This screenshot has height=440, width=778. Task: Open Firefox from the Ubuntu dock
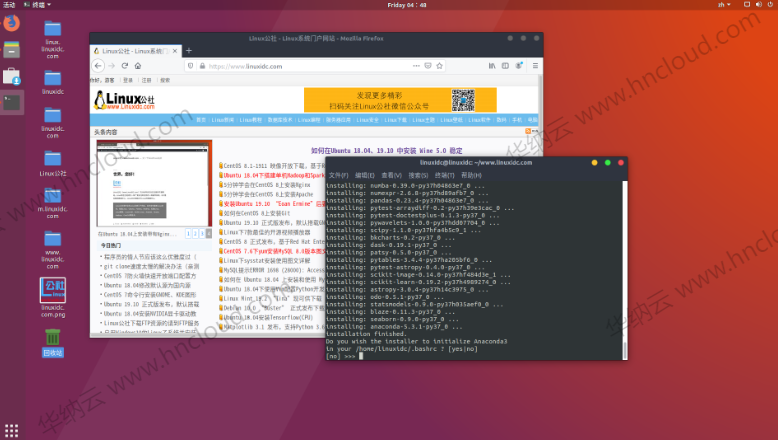pos(11,23)
